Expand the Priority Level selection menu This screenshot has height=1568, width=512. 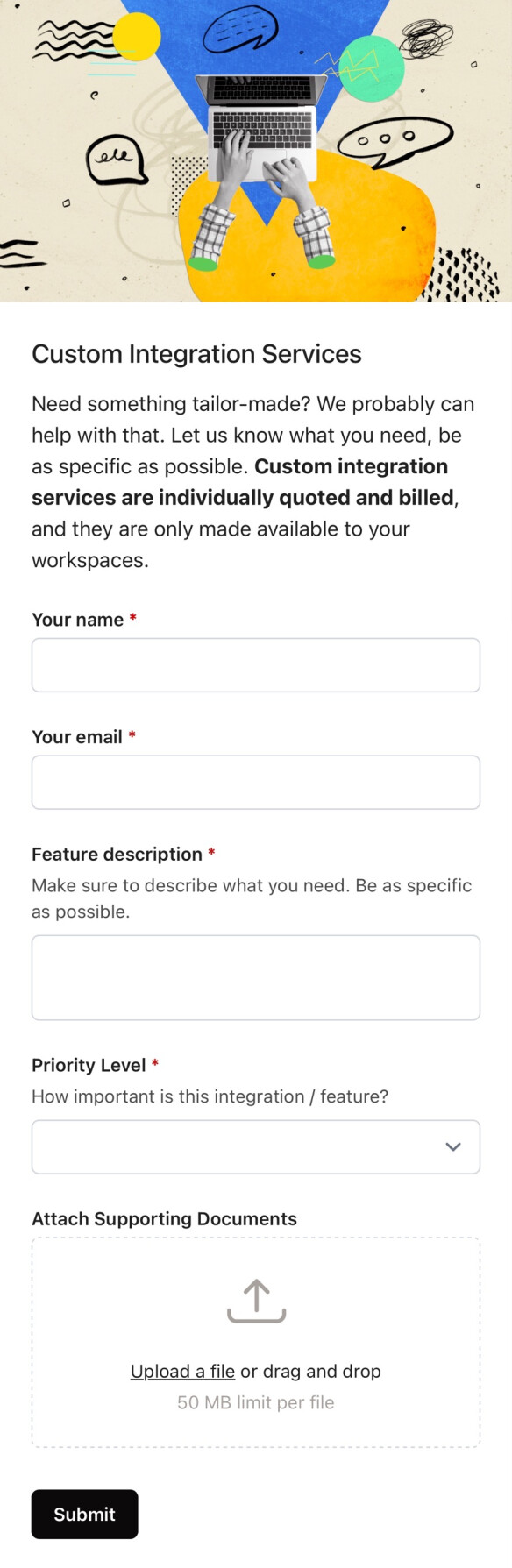(x=255, y=1146)
